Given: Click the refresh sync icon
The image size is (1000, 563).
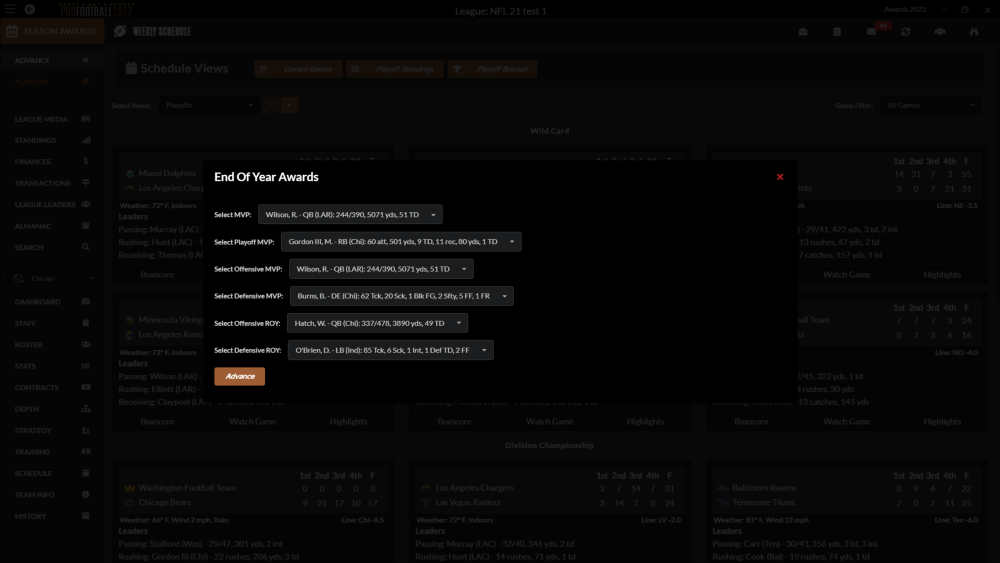Looking at the screenshot, I should (x=905, y=32).
